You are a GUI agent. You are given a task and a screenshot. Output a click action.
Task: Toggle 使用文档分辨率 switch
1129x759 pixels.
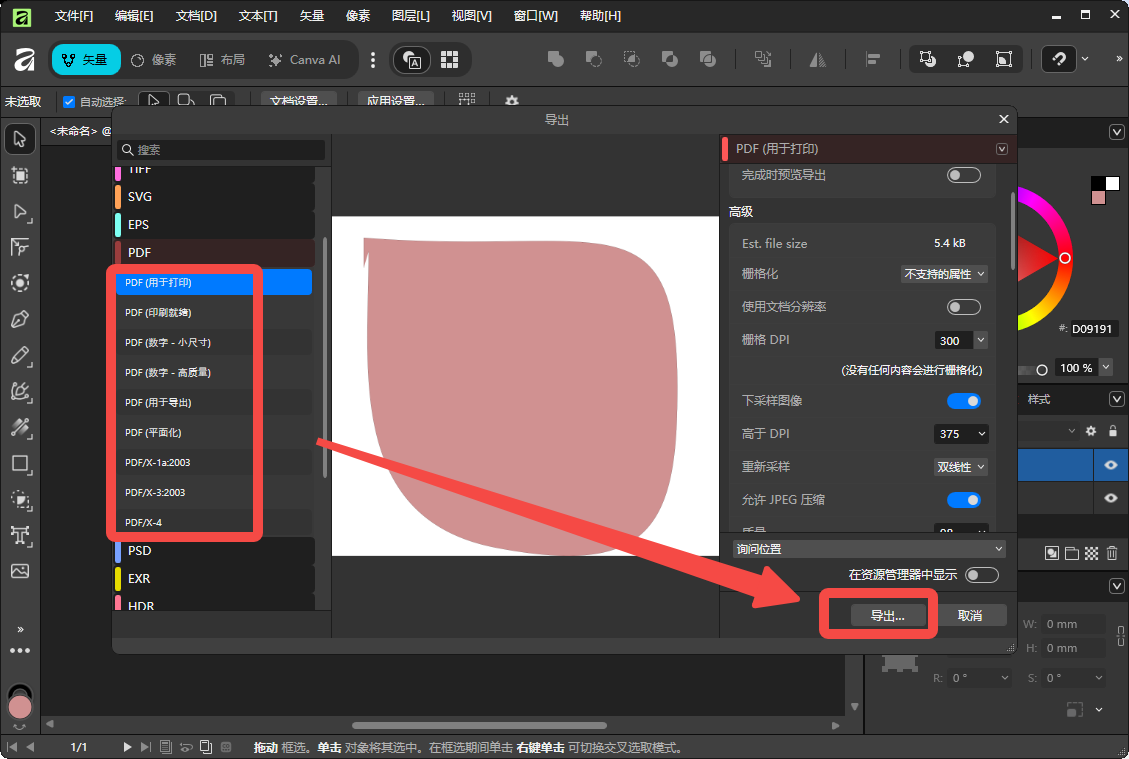tap(963, 307)
